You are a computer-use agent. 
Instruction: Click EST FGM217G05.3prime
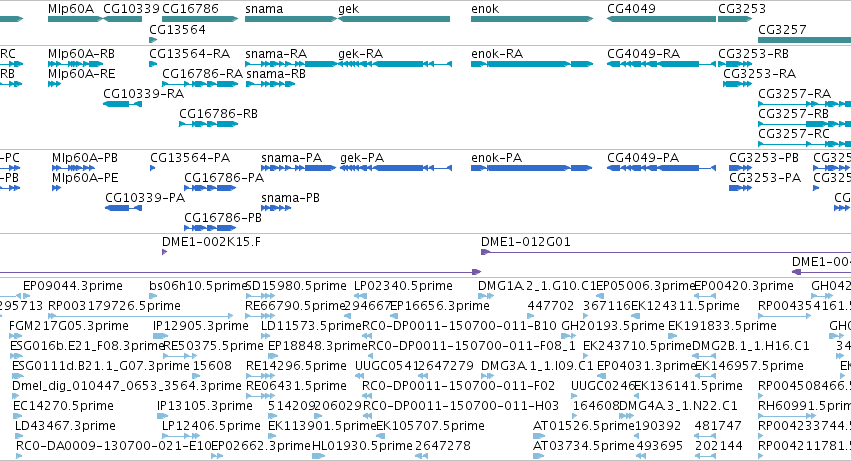tap(69, 326)
